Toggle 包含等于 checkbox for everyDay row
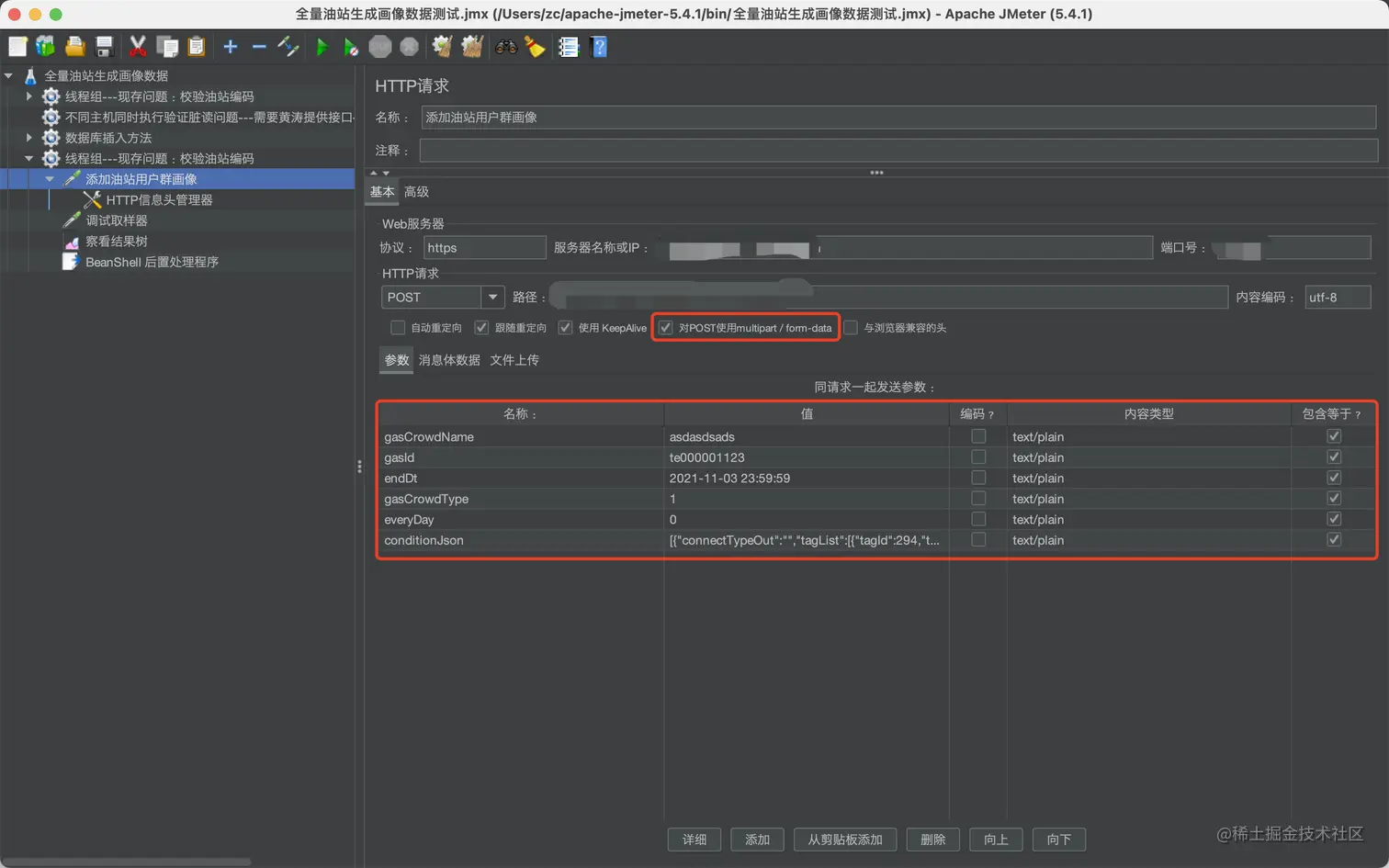This screenshot has width=1389, height=868. [1334, 519]
